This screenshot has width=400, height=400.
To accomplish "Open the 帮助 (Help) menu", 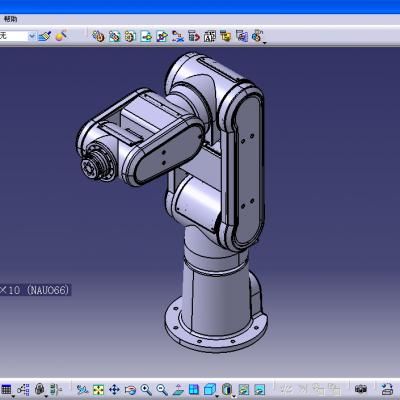I will point(10,19).
